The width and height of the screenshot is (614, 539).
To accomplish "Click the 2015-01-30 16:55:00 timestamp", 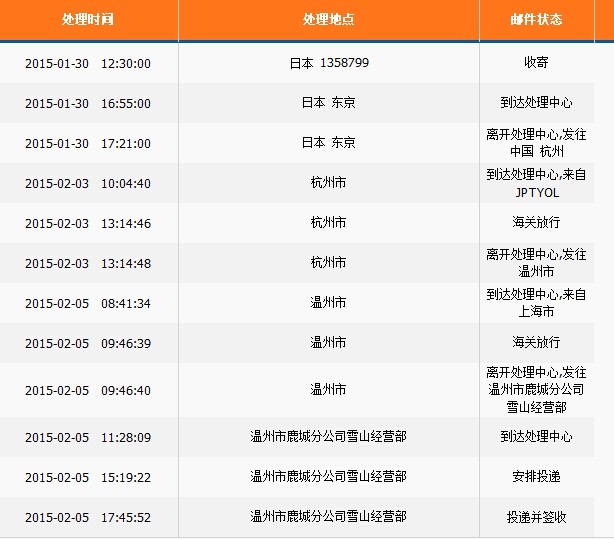I will click(88, 103).
